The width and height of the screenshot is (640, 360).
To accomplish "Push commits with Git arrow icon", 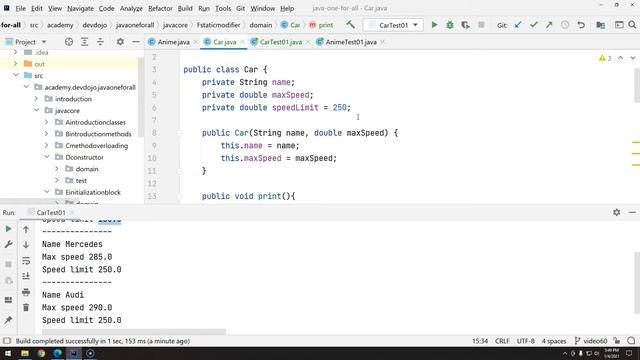I will (549, 25).
